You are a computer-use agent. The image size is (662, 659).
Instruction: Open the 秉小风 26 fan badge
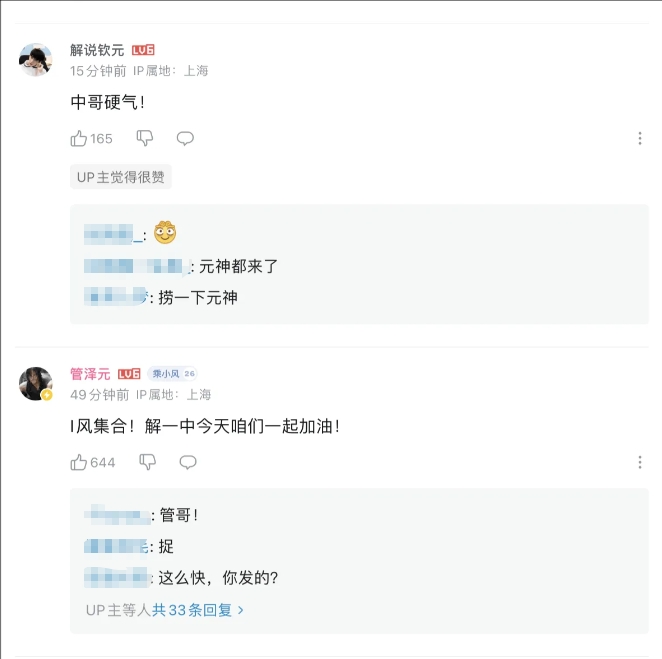coord(172,374)
